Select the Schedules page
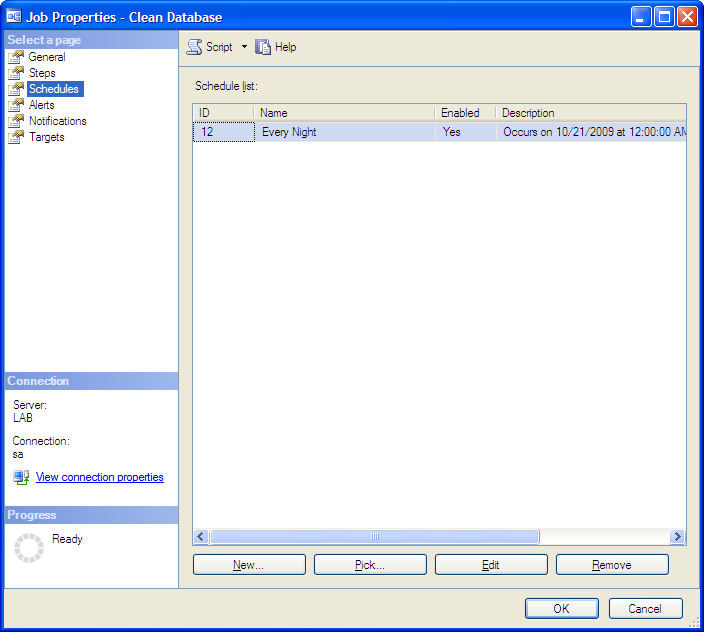Image resolution: width=704 pixels, height=632 pixels. point(54,89)
